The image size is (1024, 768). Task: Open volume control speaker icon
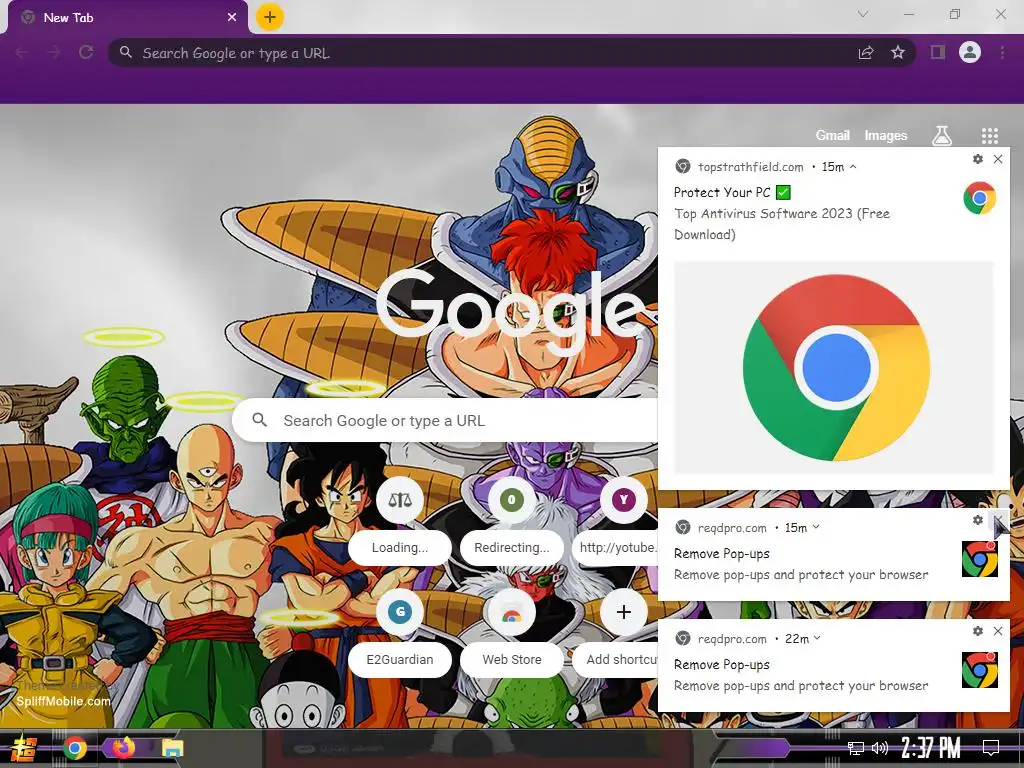click(x=880, y=748)
